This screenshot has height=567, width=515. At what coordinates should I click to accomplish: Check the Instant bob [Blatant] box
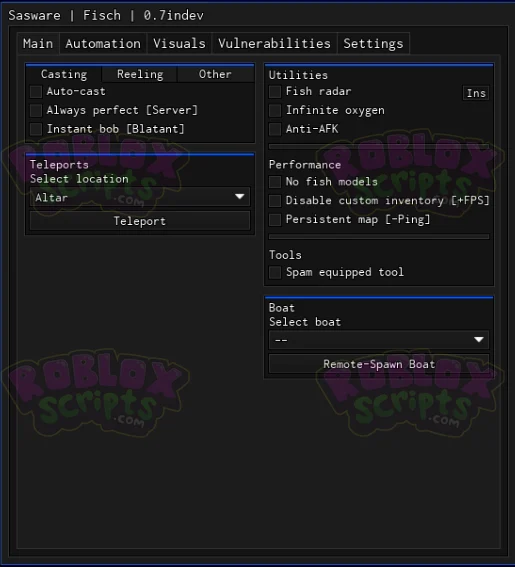(x=36, y=129)
